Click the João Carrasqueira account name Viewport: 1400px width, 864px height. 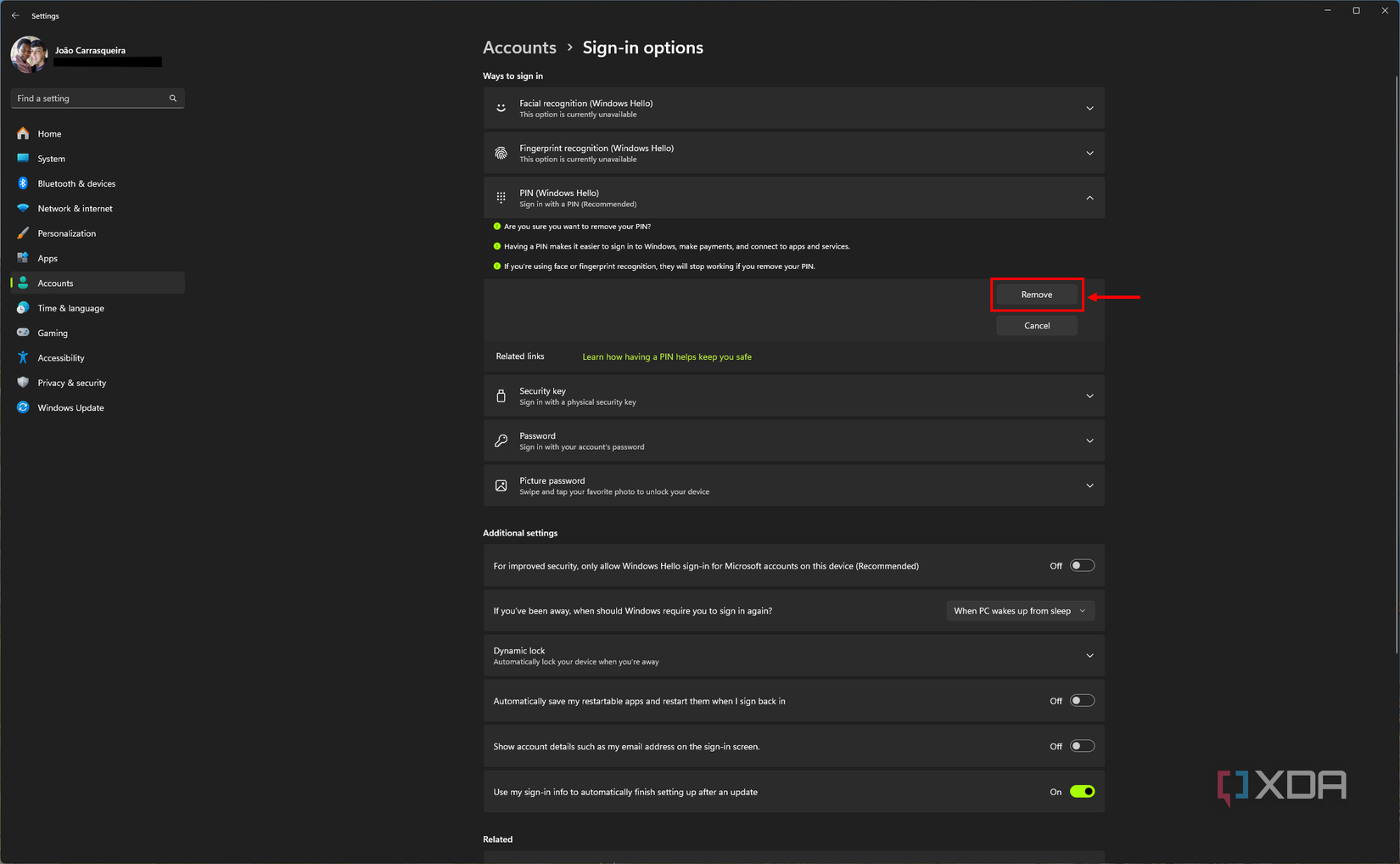click(90, 51)
